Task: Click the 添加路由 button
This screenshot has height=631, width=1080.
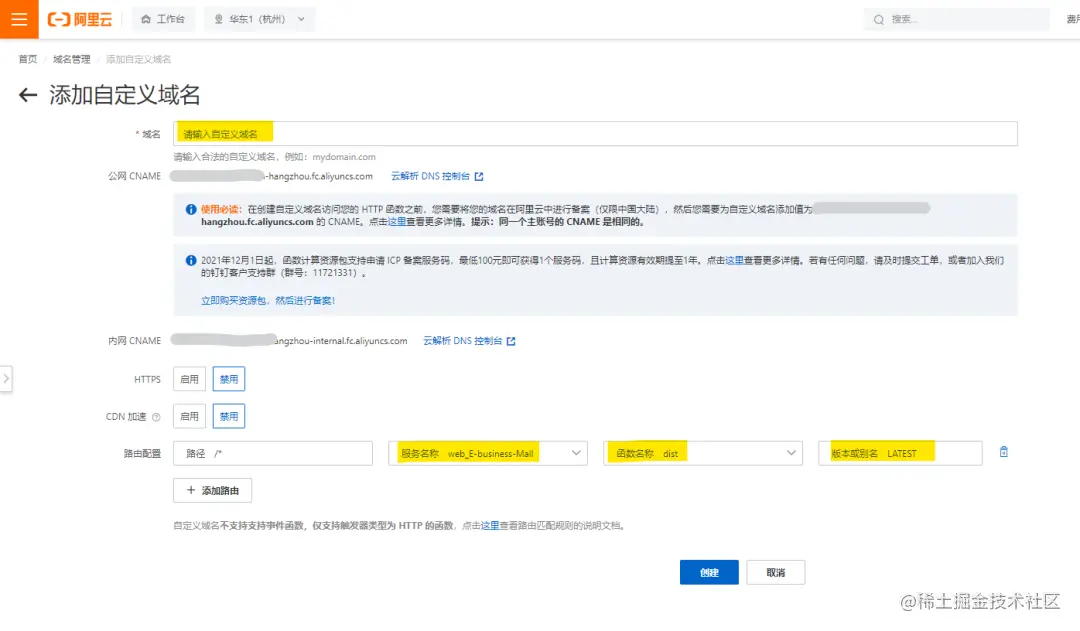Action: coord(212,490)
